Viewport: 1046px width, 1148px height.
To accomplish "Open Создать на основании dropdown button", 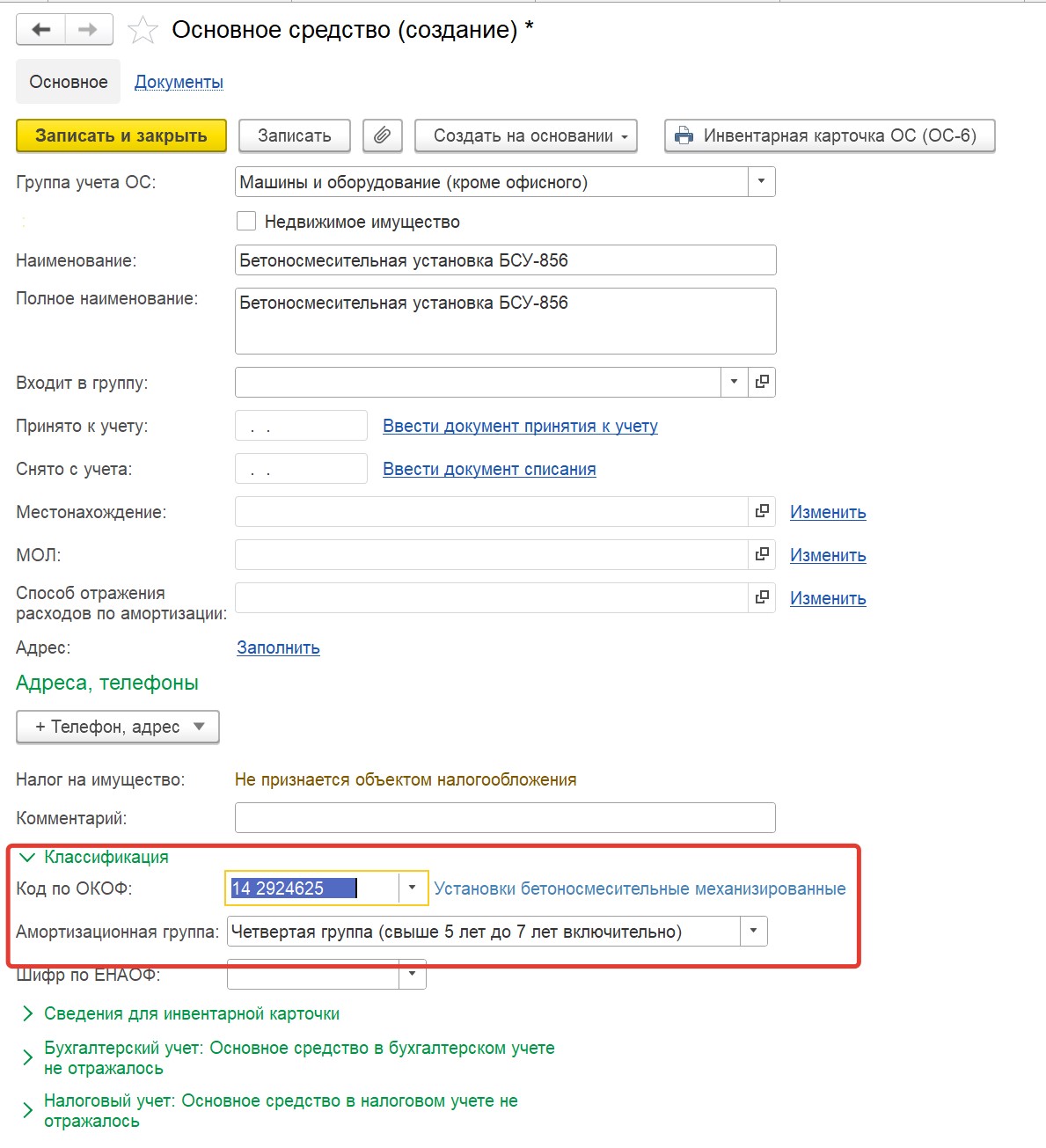I will pos(525,135).
